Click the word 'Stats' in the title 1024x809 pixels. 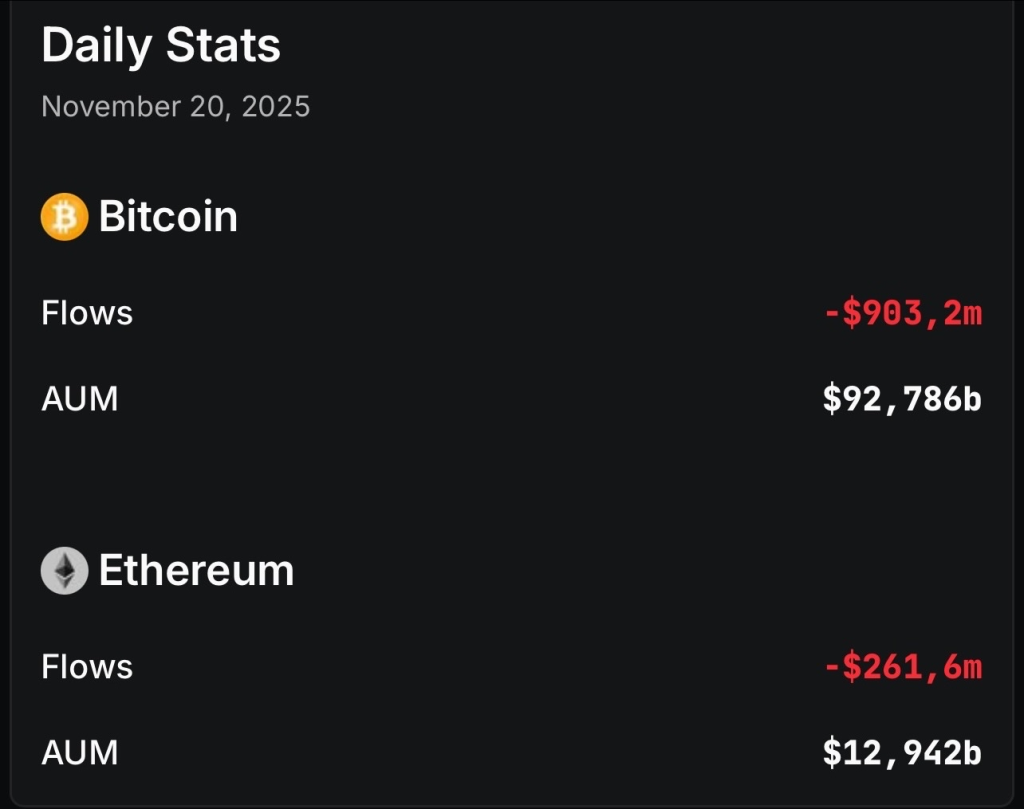[x=226, y=47]
